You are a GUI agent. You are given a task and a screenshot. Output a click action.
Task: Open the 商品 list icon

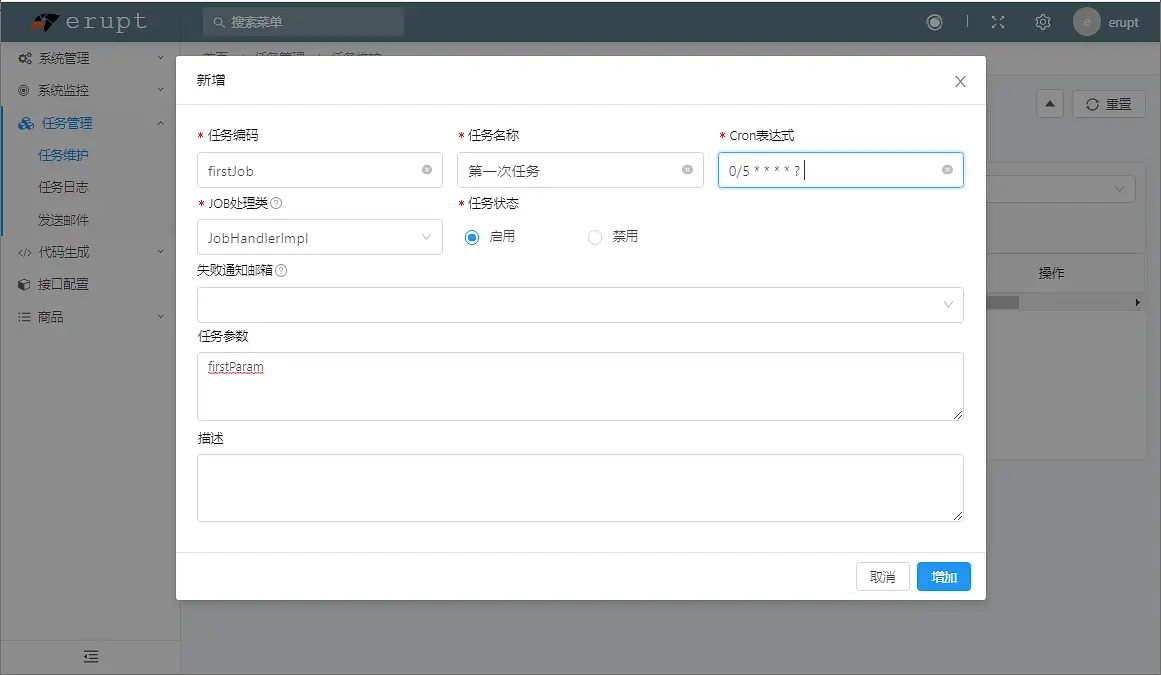click(x=26, y=317)
